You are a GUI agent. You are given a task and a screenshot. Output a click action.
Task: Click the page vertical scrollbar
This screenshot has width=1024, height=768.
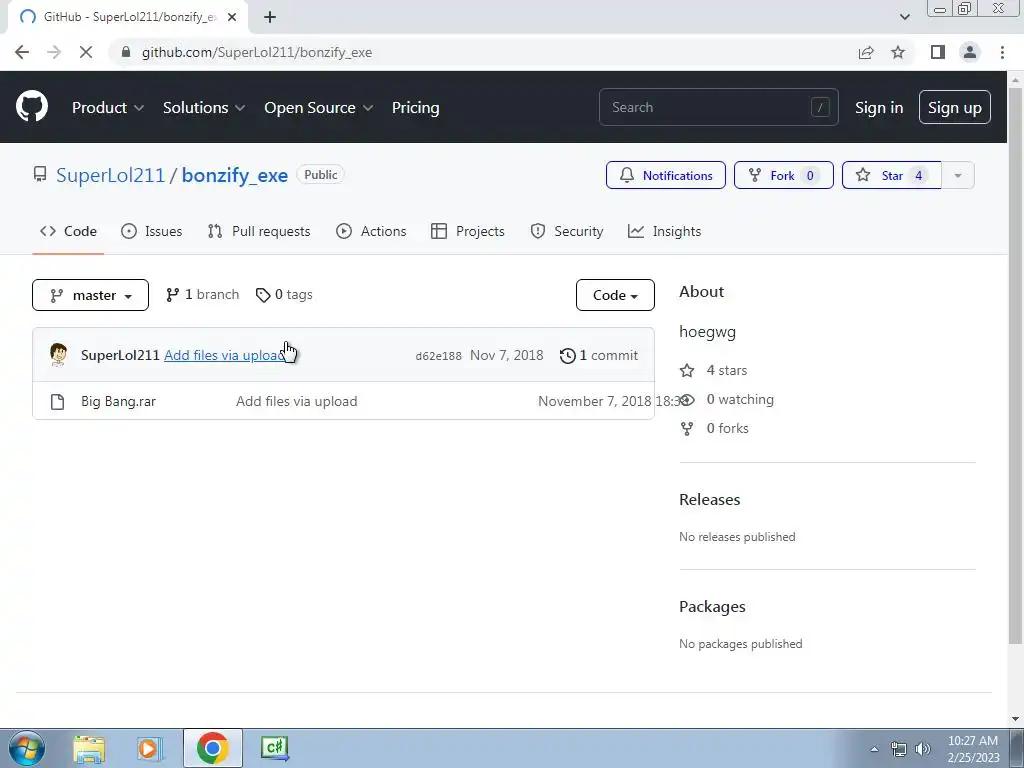pyautogui.click(x=1015, y=366)
